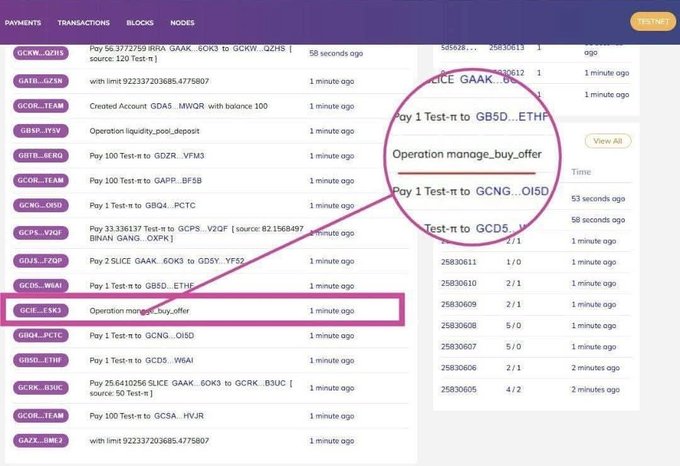This screenshot has width=680, height=466.
Task: Open recipient address GCSA...HVJR
Action: tap(179, 416)
